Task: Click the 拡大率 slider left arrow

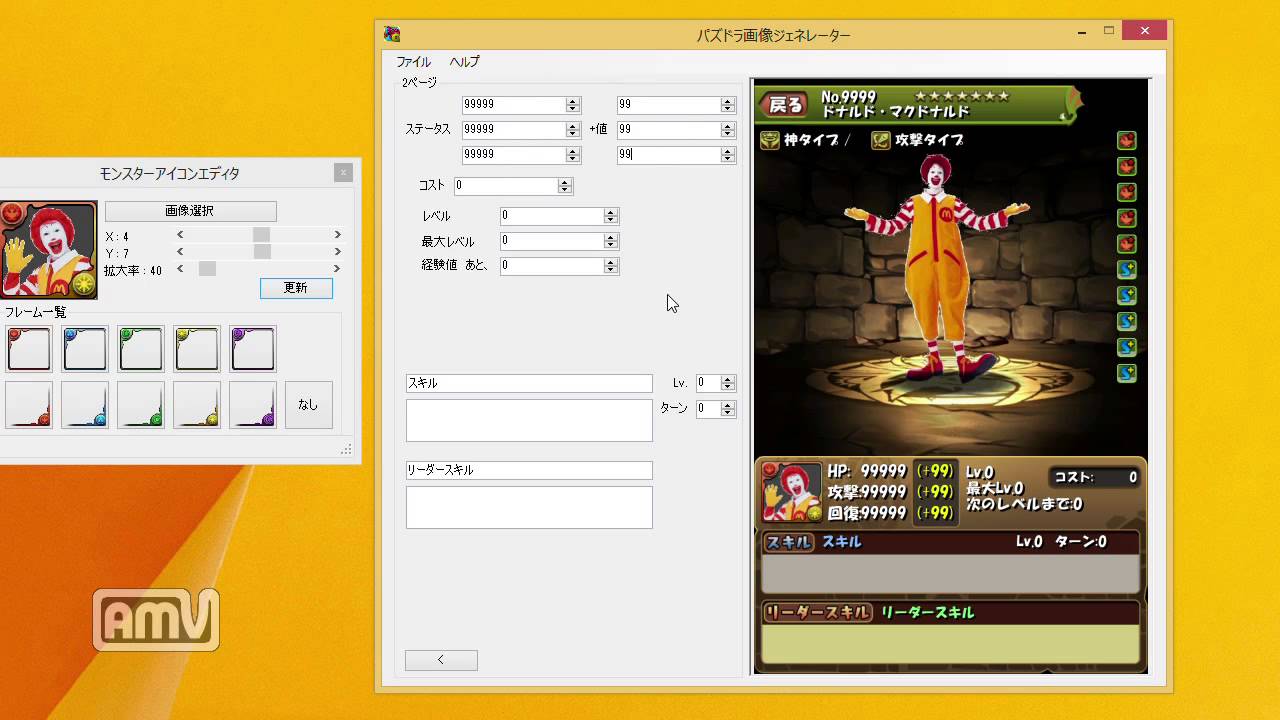Action: [x=180, y=269]
